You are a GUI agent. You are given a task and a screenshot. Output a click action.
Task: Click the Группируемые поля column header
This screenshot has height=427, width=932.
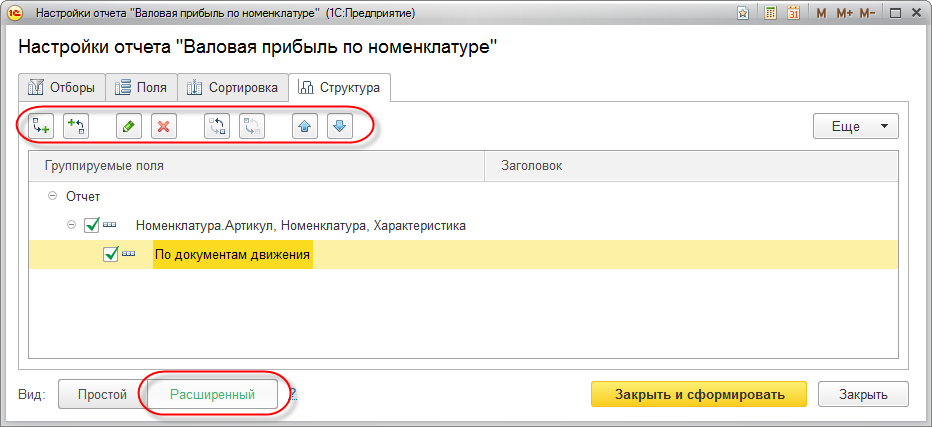(257, 166)
